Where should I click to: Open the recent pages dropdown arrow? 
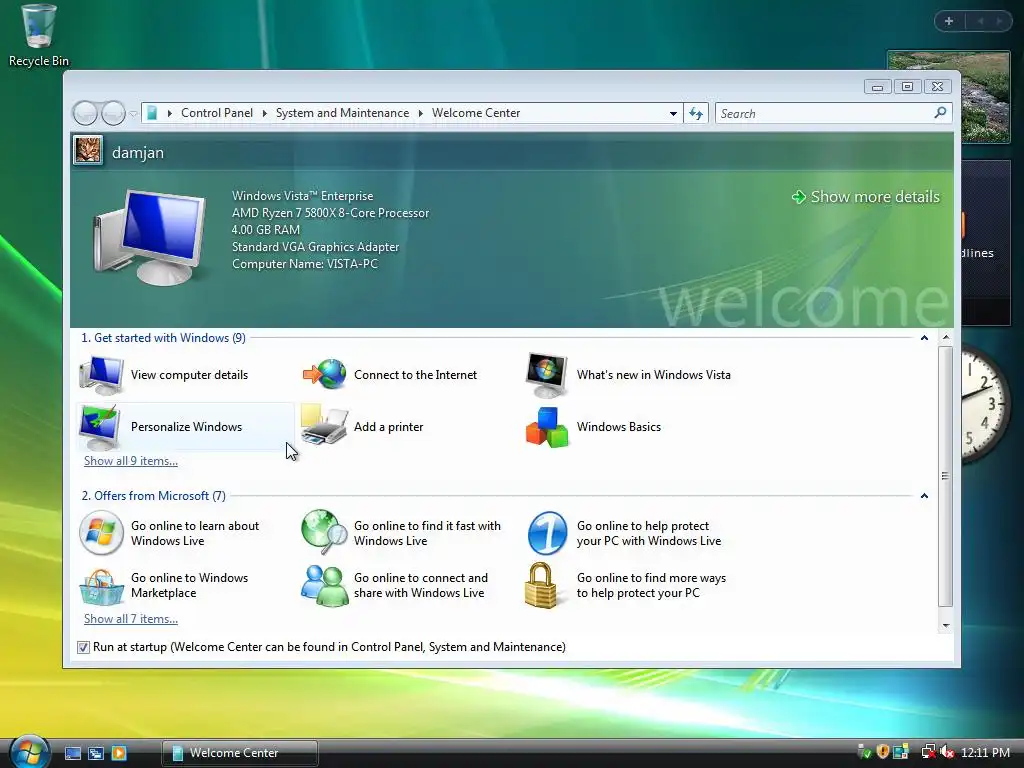[133, 114]
